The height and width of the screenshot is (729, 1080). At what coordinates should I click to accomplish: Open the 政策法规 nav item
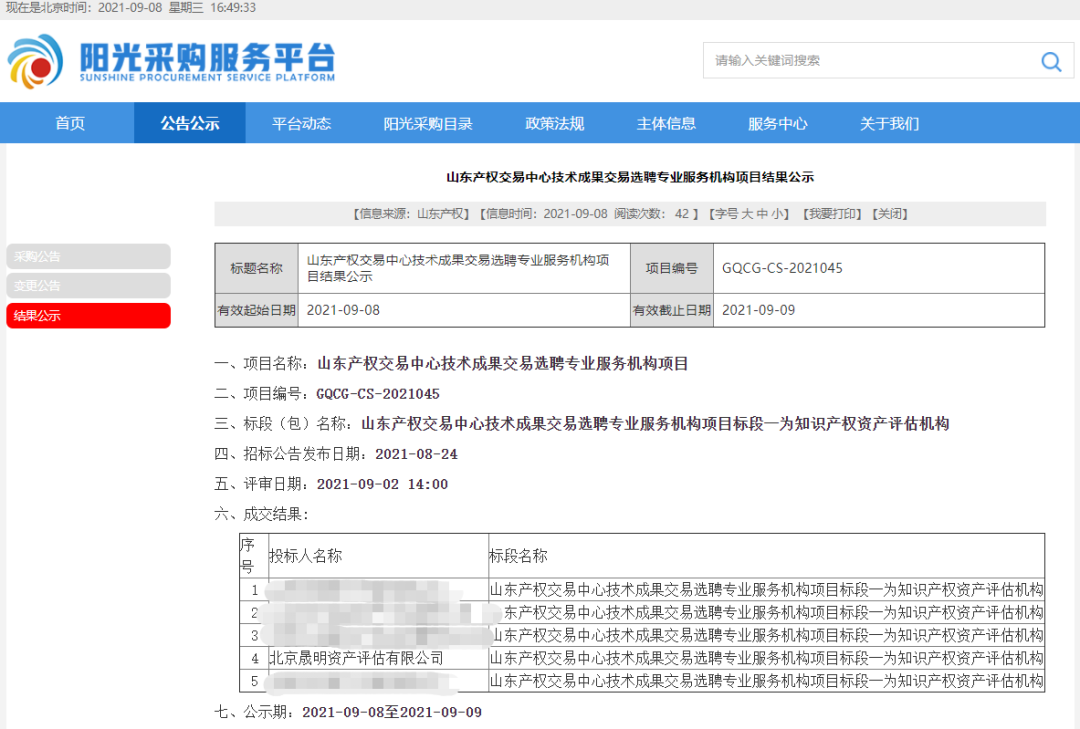pos(554,123)
